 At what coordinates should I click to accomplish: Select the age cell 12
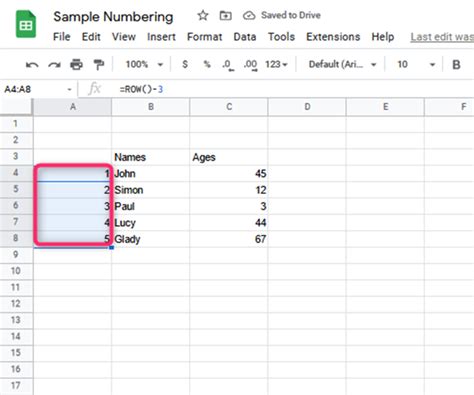tap(229, 190)
